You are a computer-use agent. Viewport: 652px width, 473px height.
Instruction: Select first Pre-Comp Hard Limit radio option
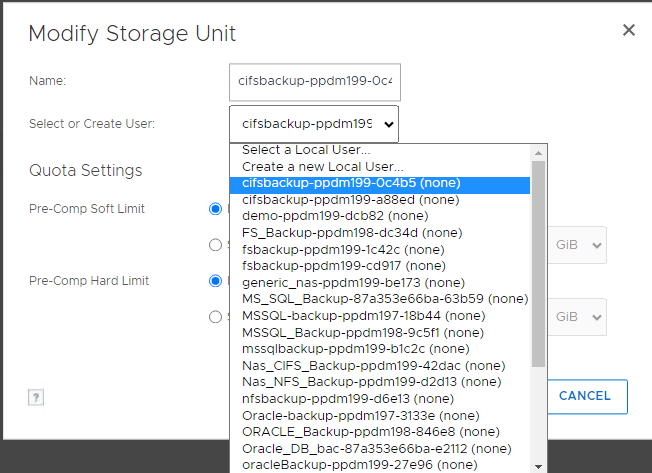[215, 281]
